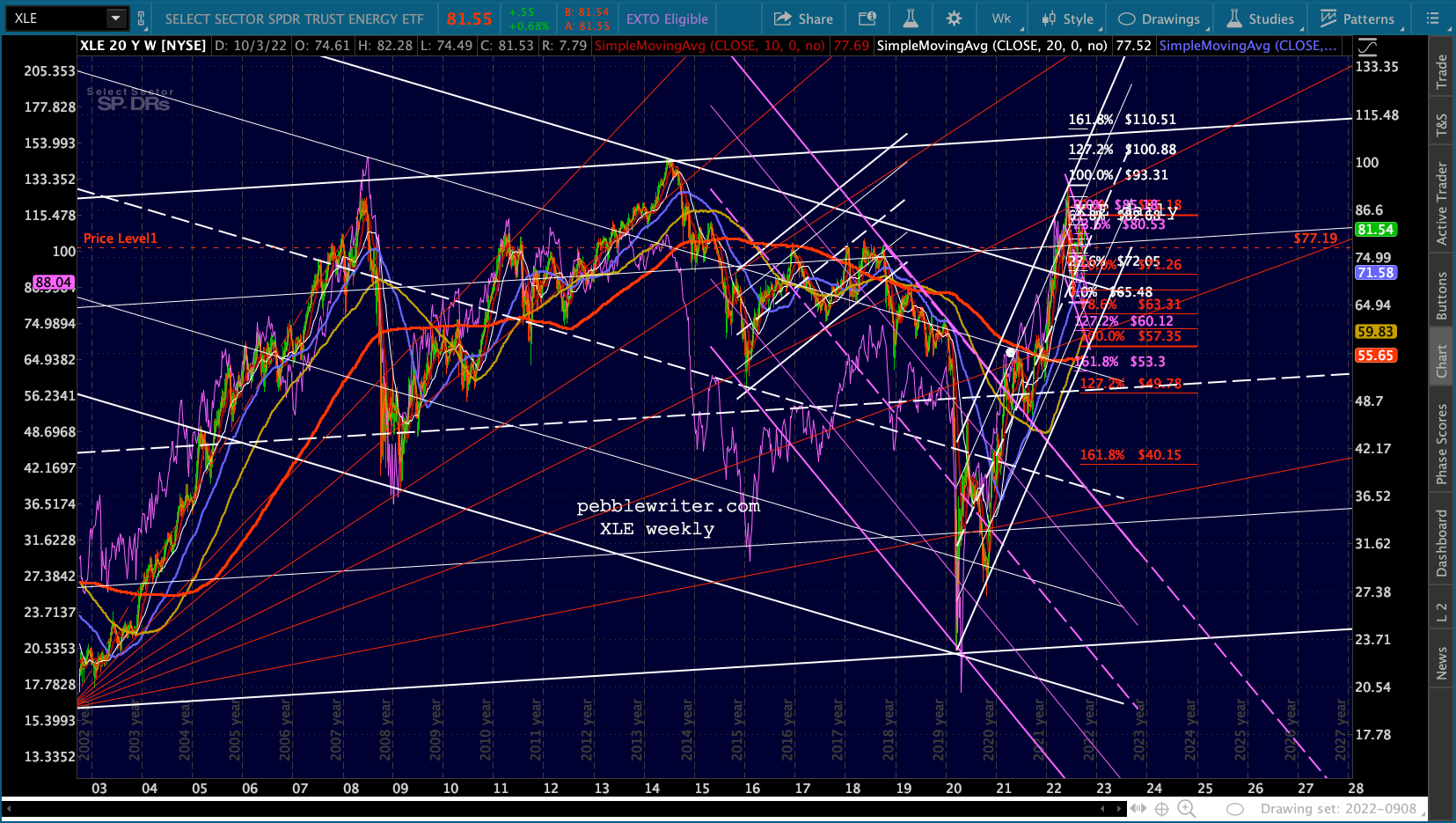Click the crosshair pan icon
Image resolution: width=1456 pixels, height=823 pixels.
click(1161, 808)
